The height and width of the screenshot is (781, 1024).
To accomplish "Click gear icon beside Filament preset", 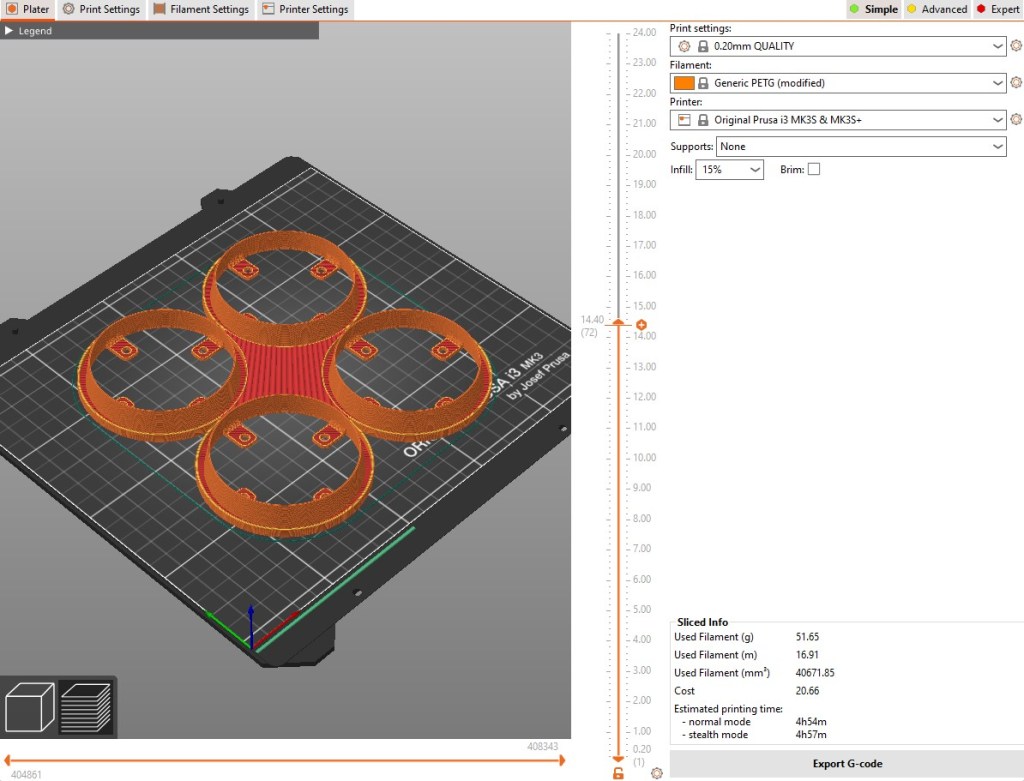I will 1016,83.
